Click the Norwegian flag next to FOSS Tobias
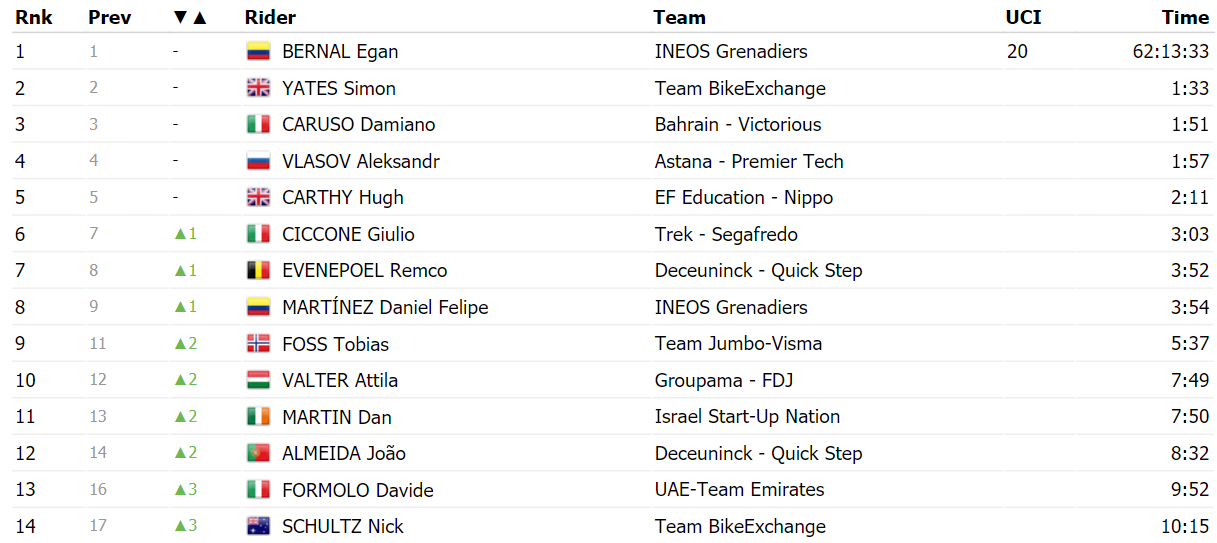This screenshot has width=1217, height=543. tap(258, 344)
